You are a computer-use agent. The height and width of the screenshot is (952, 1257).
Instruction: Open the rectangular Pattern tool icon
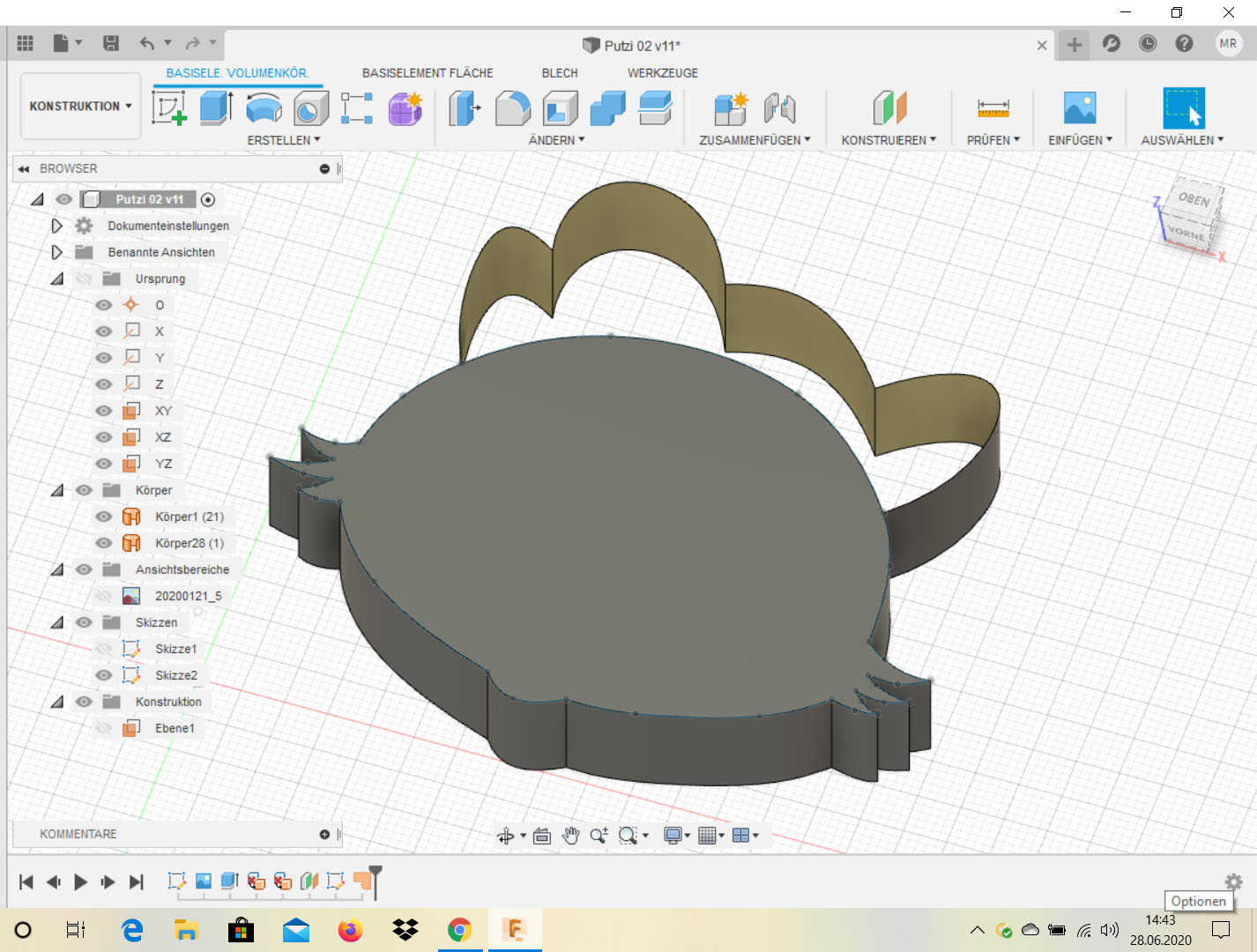[x=357, y=108]
